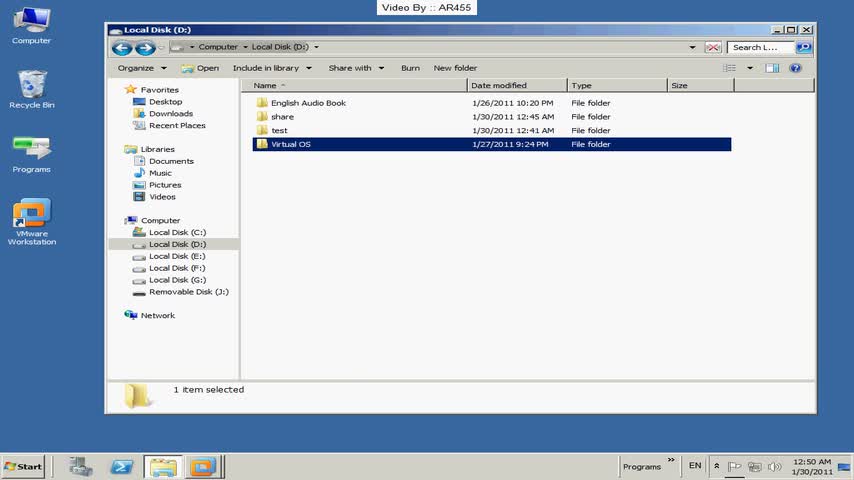Click the volume speaker tray icon
The image size is (854, 480).
click(774, 466)
